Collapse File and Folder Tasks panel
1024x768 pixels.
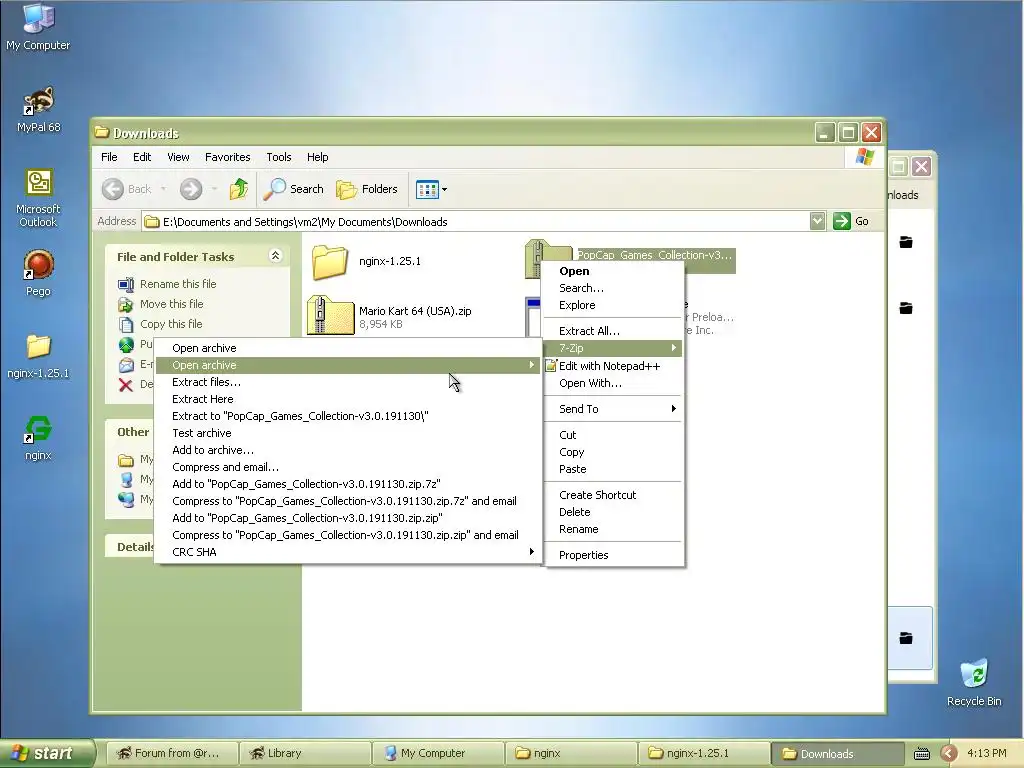pyautogui.click(x=276, y=256)
